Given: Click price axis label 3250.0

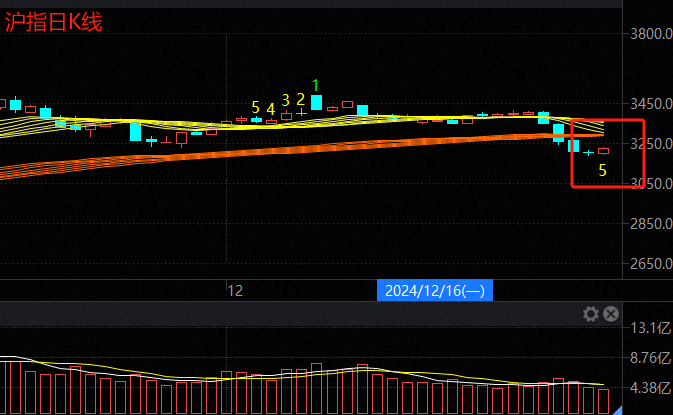Looking at the screenshot, I should (651, 144).
